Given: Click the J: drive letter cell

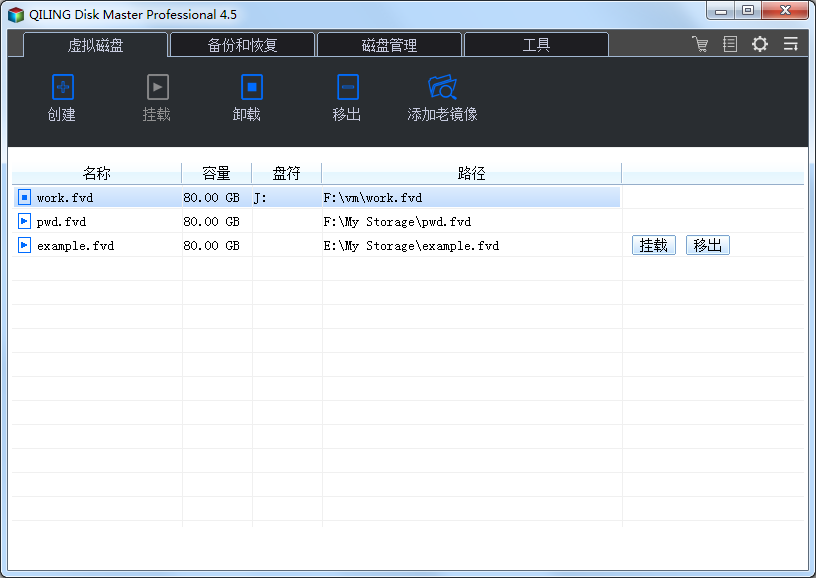Looking at the screenshot, I should click(287, 198).
